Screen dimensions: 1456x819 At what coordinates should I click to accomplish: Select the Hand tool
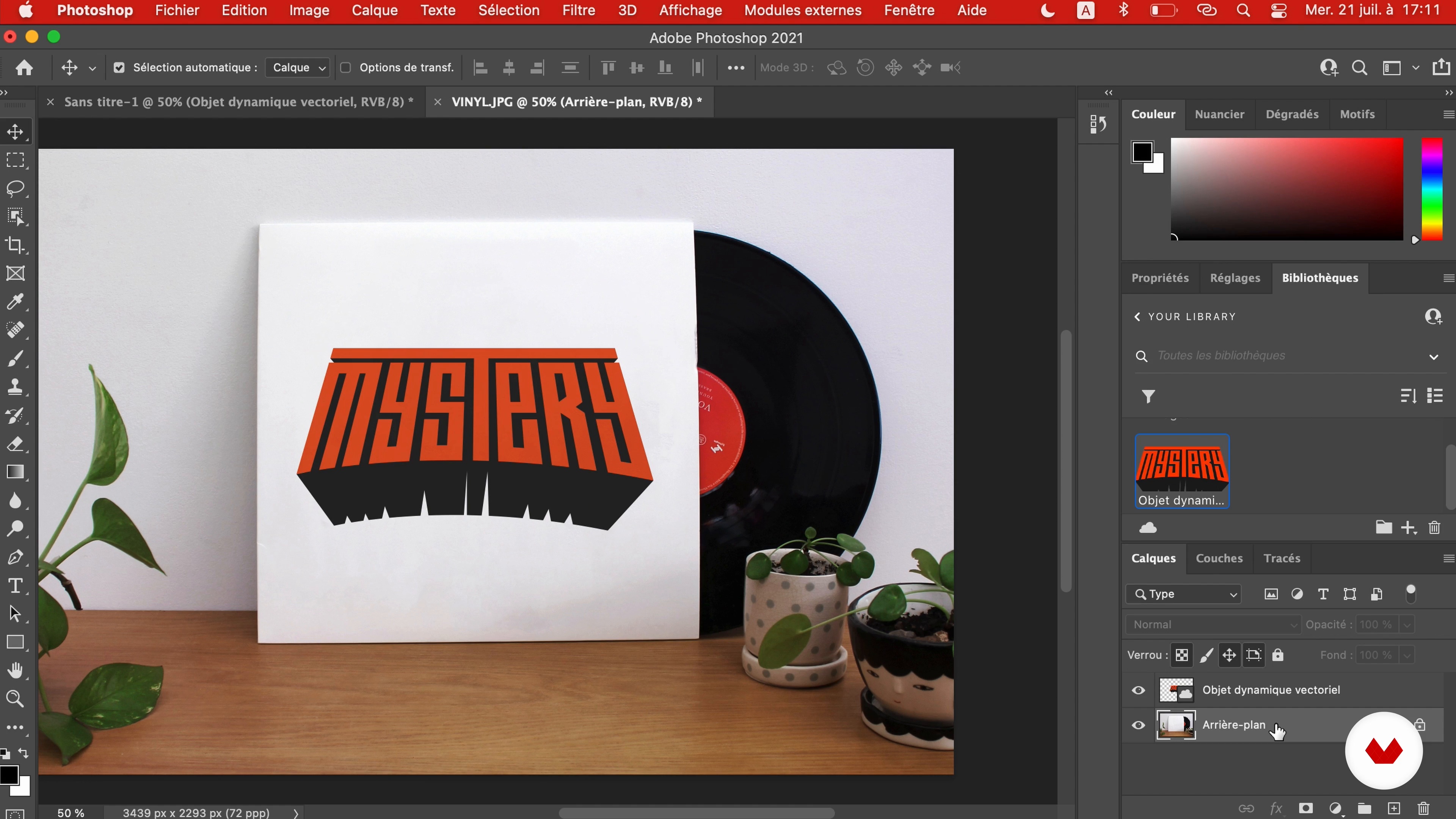[15, 670]
